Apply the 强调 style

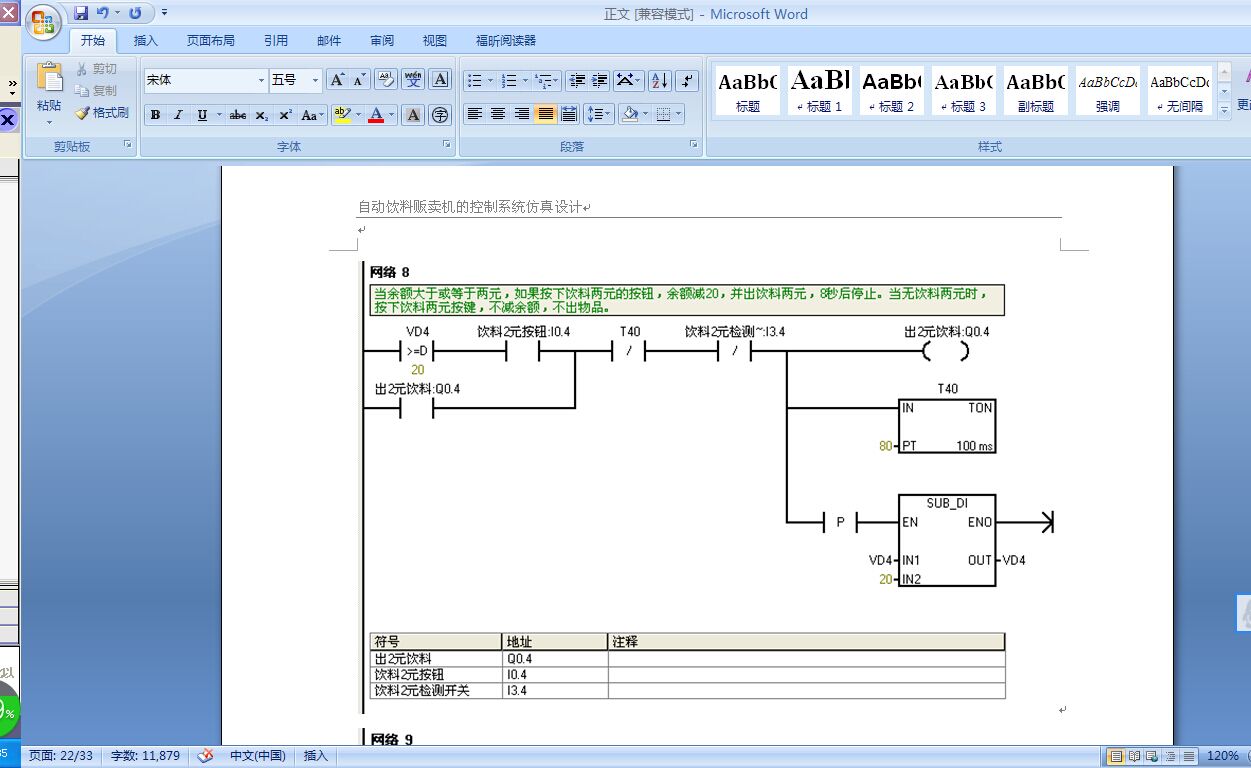click(1107, 91)
